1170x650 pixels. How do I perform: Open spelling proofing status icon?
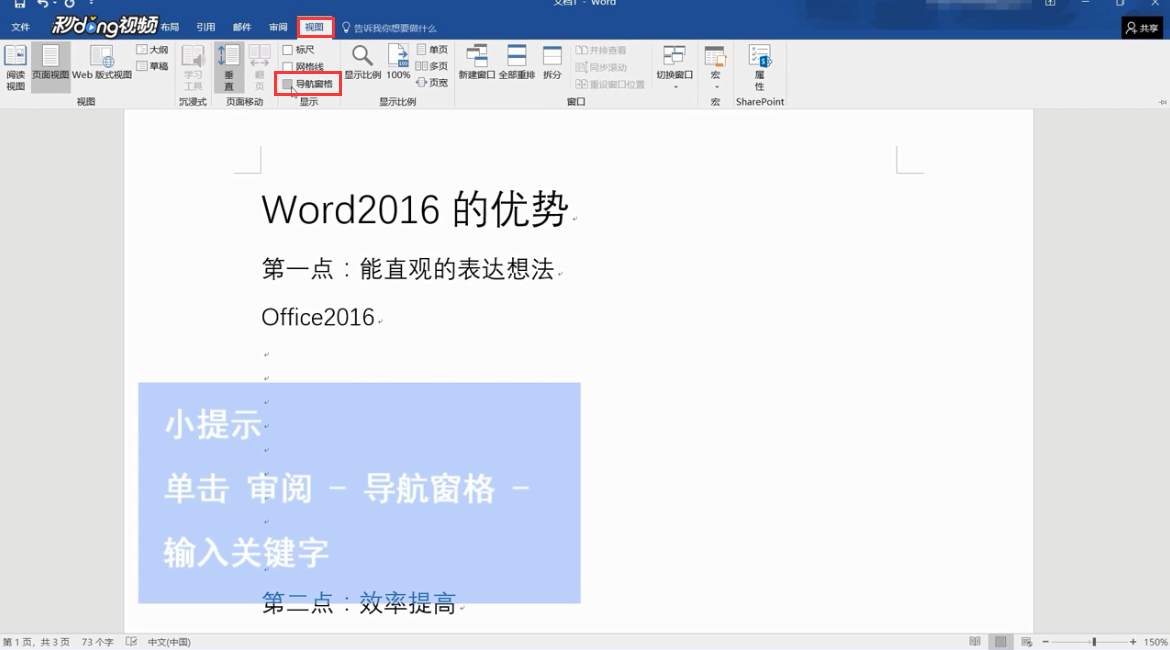131,642
